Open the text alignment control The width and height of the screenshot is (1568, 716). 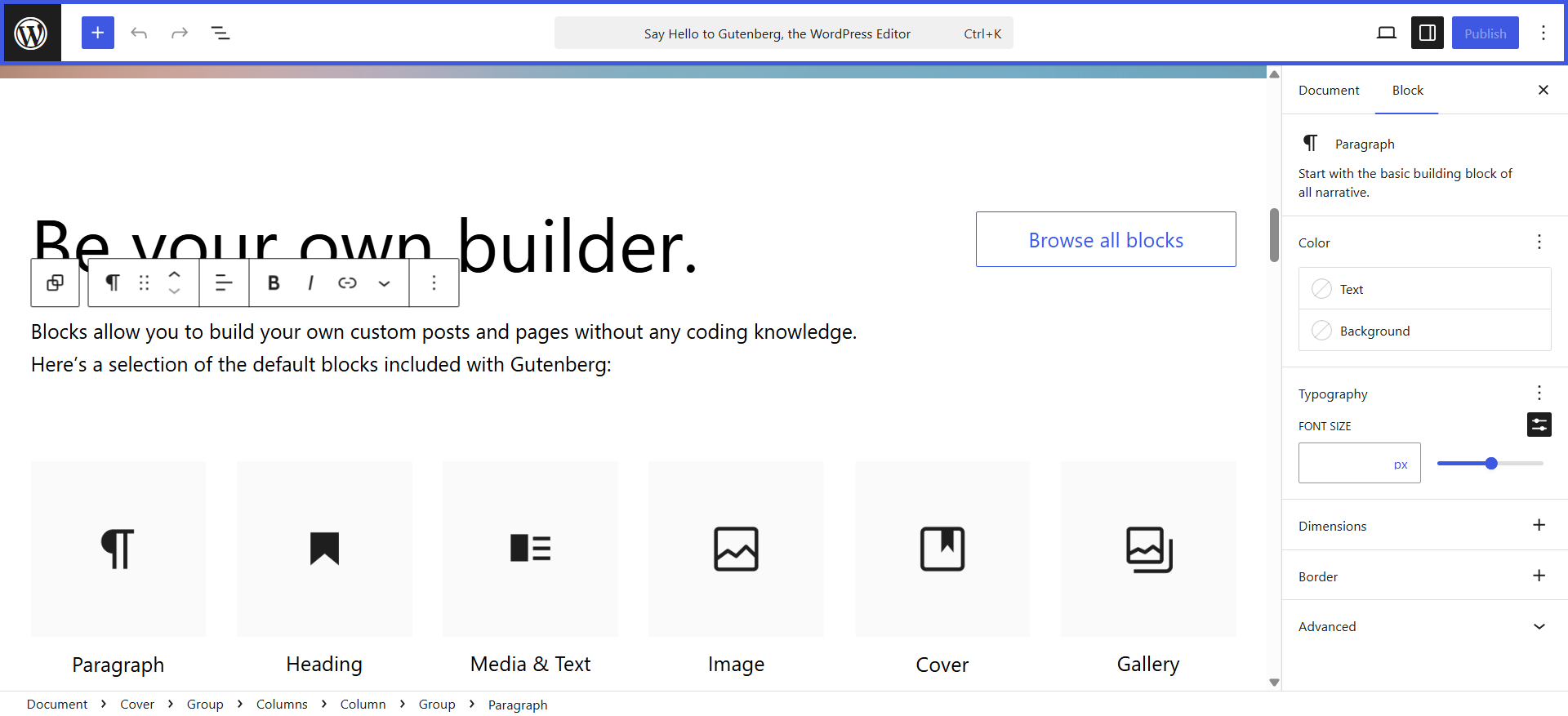click(x=224, y=282)
